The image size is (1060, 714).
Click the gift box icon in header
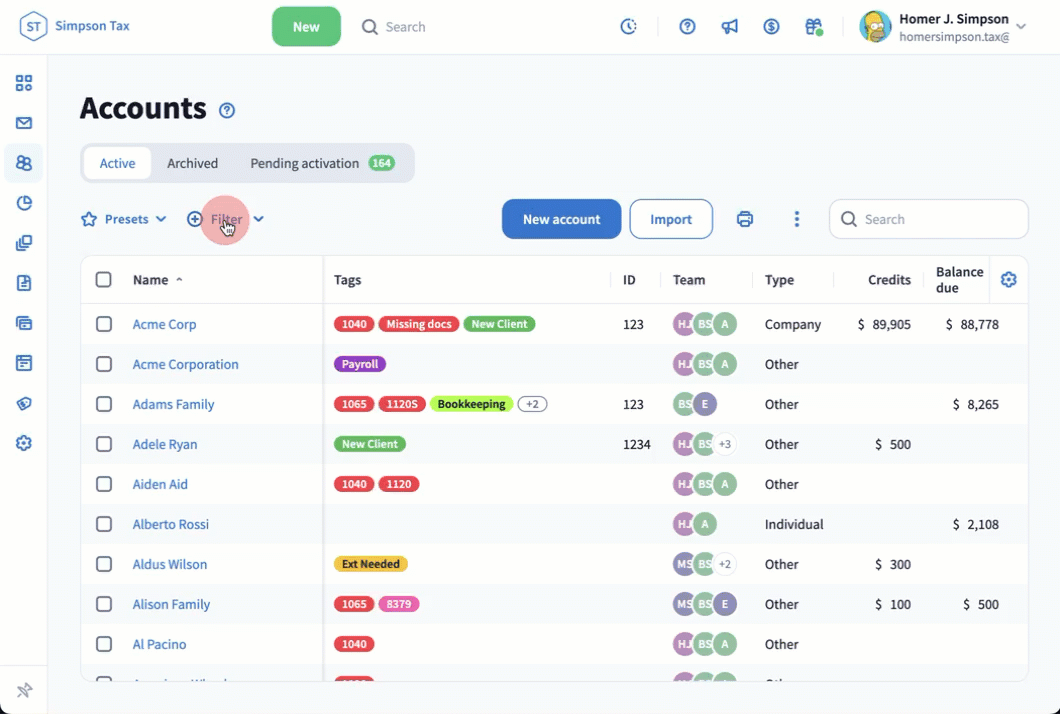(x=813, y=27)
